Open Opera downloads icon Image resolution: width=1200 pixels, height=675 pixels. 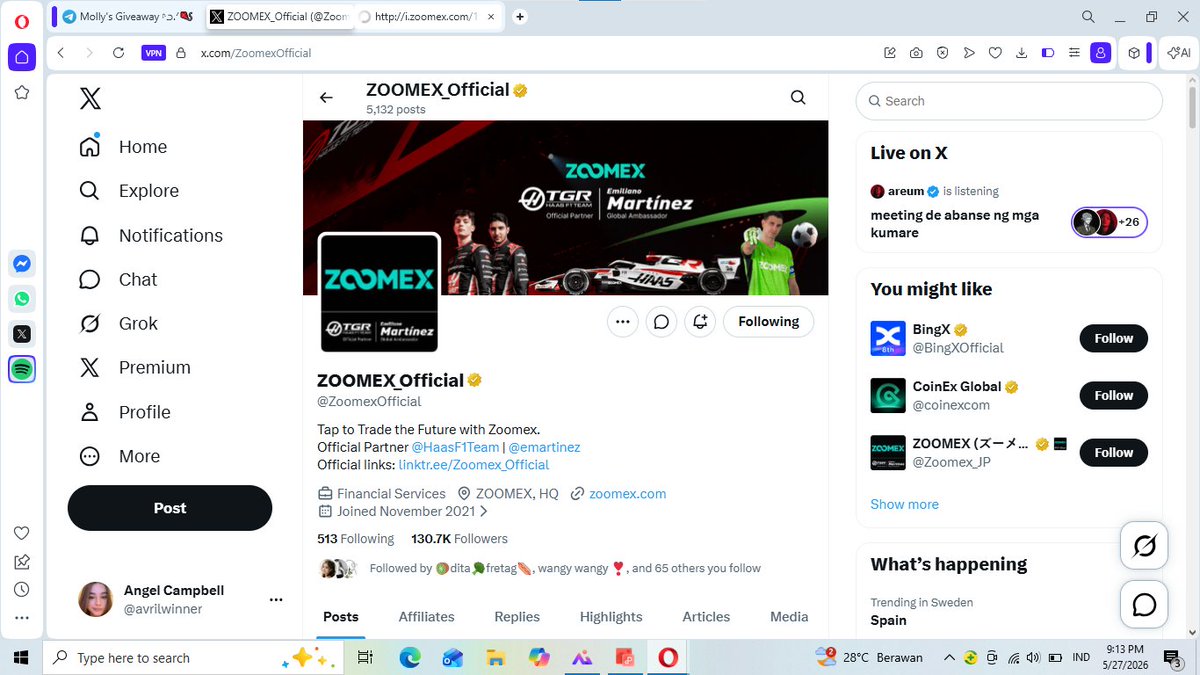click(1021, 53)
